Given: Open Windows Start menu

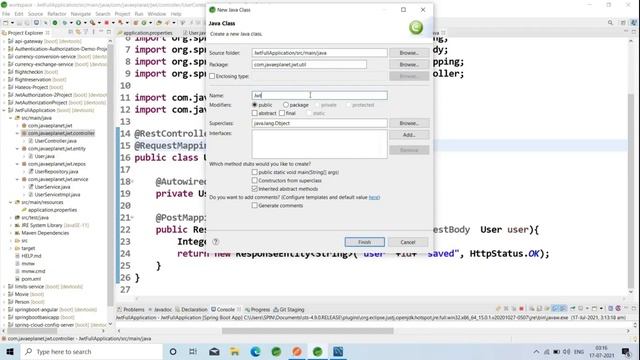Looking at the screenshot, I should pos(10,351).
